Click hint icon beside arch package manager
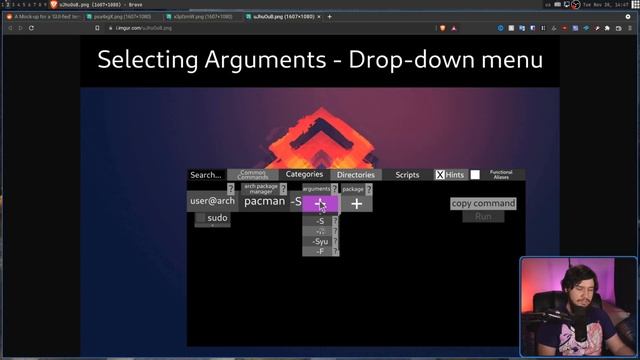The width and height of the screenshot is (640, 360). (283, 189)
